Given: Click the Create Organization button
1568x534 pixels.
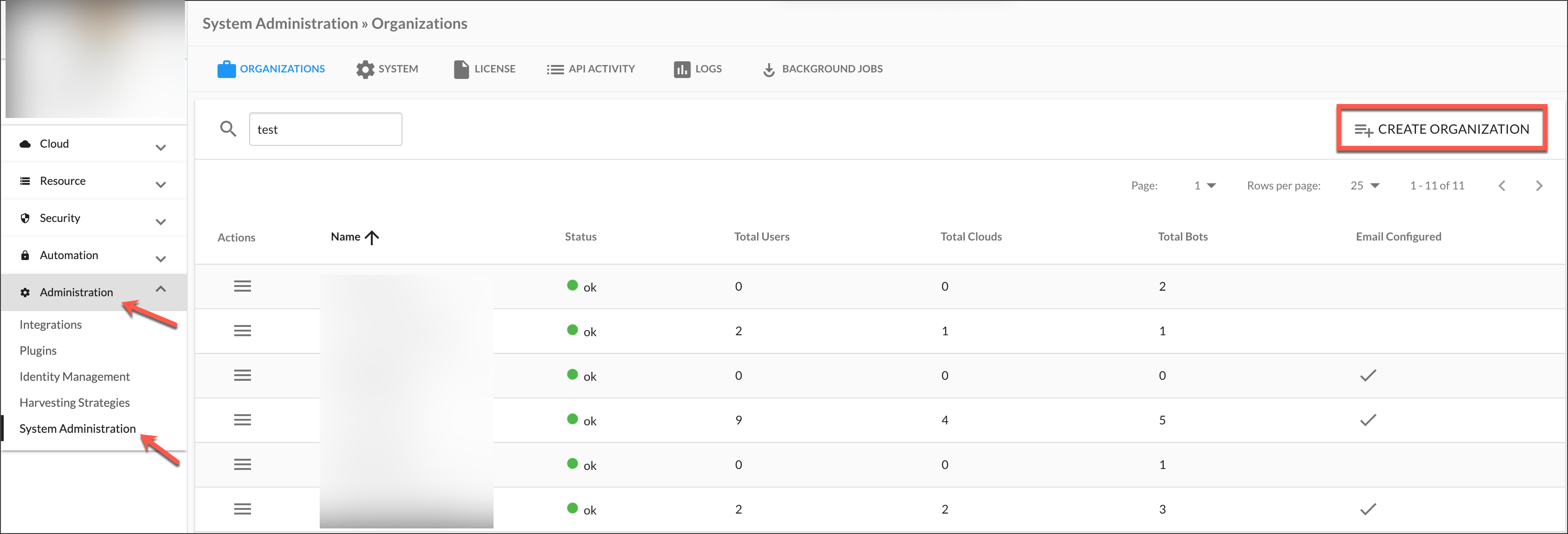Looking at the screenshot, I should click(x=1442, y=129).
